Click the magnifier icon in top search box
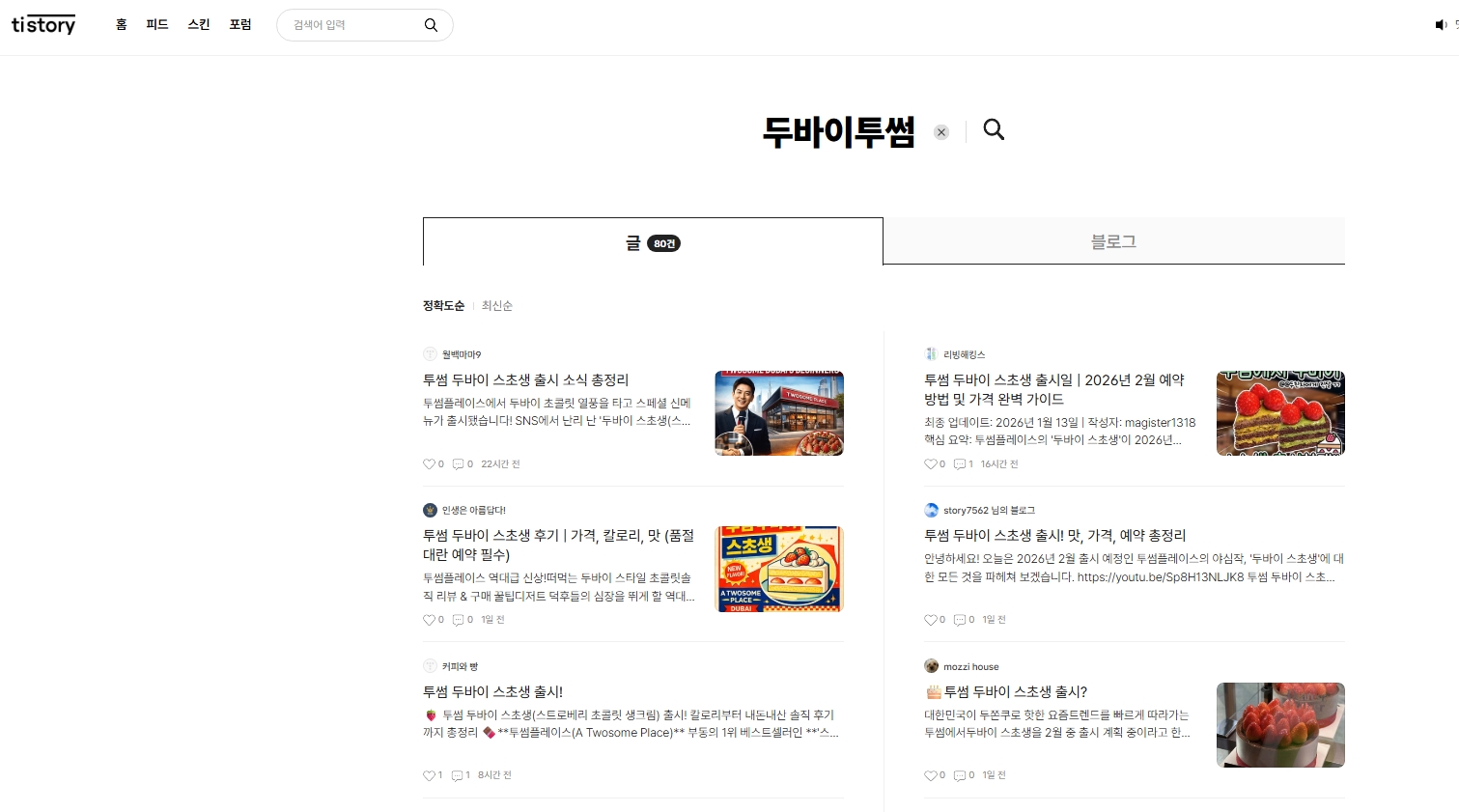The height and width of the screenshot is (812, 1459). tap(431, 25)
